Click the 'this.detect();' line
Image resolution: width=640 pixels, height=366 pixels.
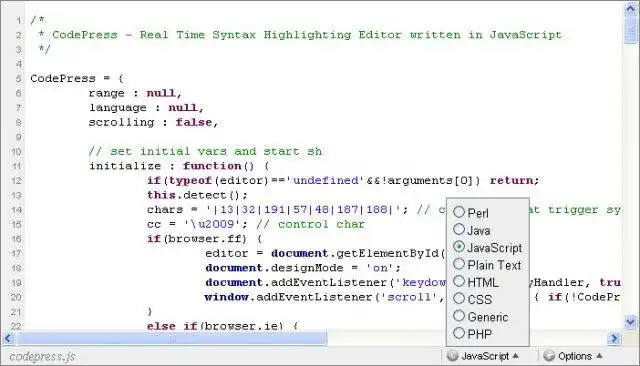click(x=197, y=195)
